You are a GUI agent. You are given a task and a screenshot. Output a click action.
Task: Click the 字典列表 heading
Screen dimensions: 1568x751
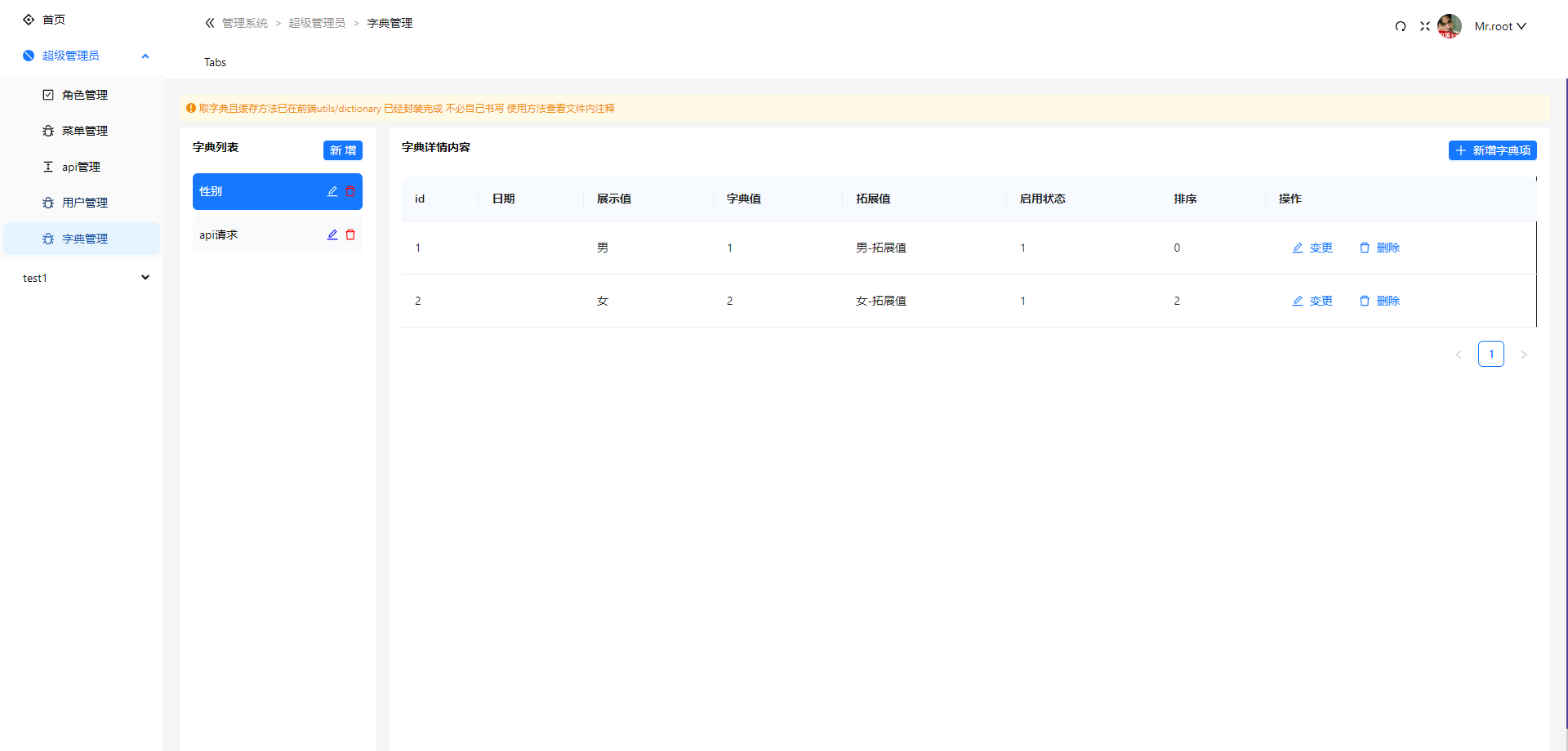coord(216,147)
